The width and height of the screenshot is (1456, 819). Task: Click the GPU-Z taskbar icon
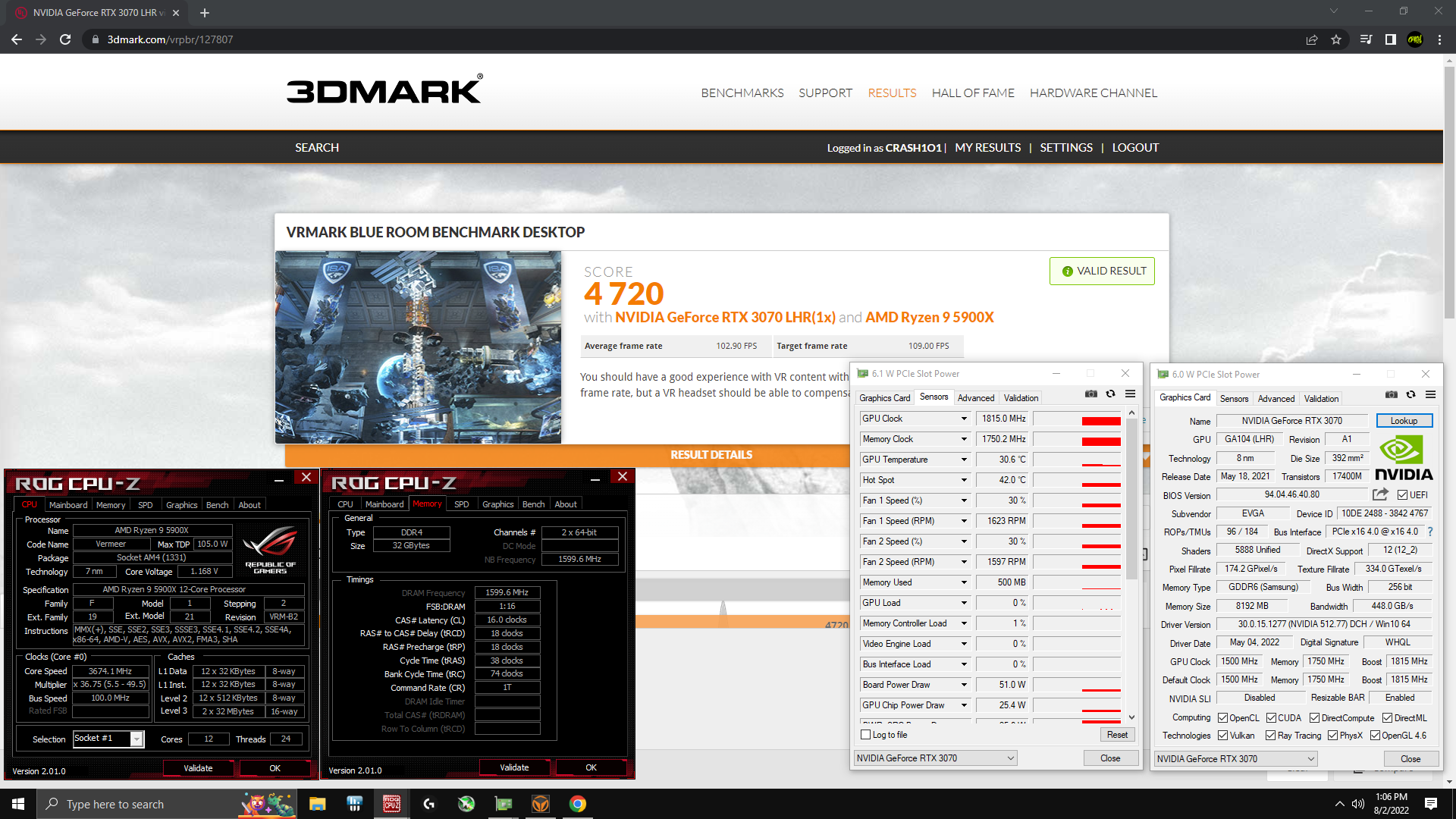(x=504, y=804)
